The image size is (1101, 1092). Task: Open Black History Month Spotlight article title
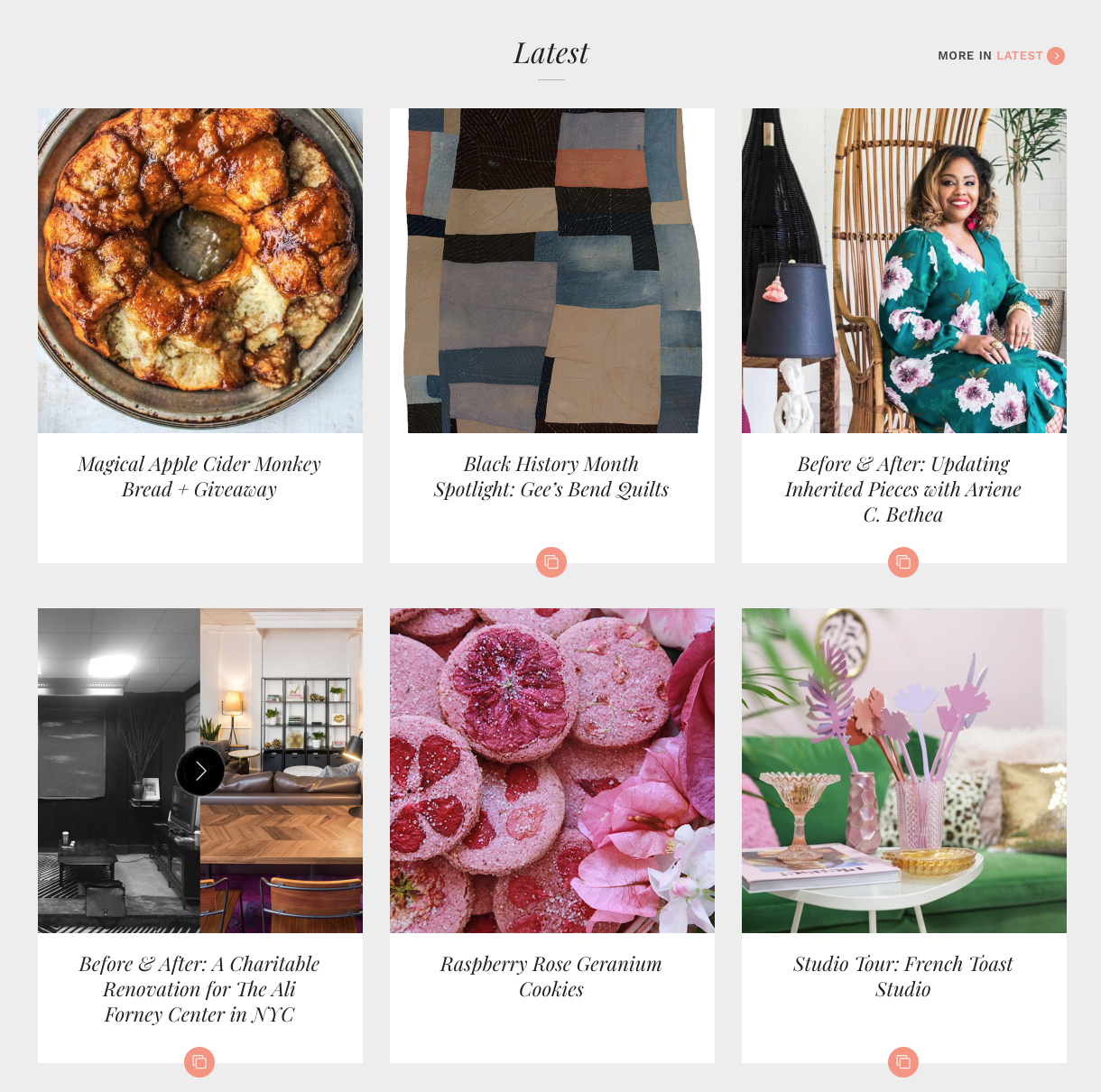(x=551, y=477)
